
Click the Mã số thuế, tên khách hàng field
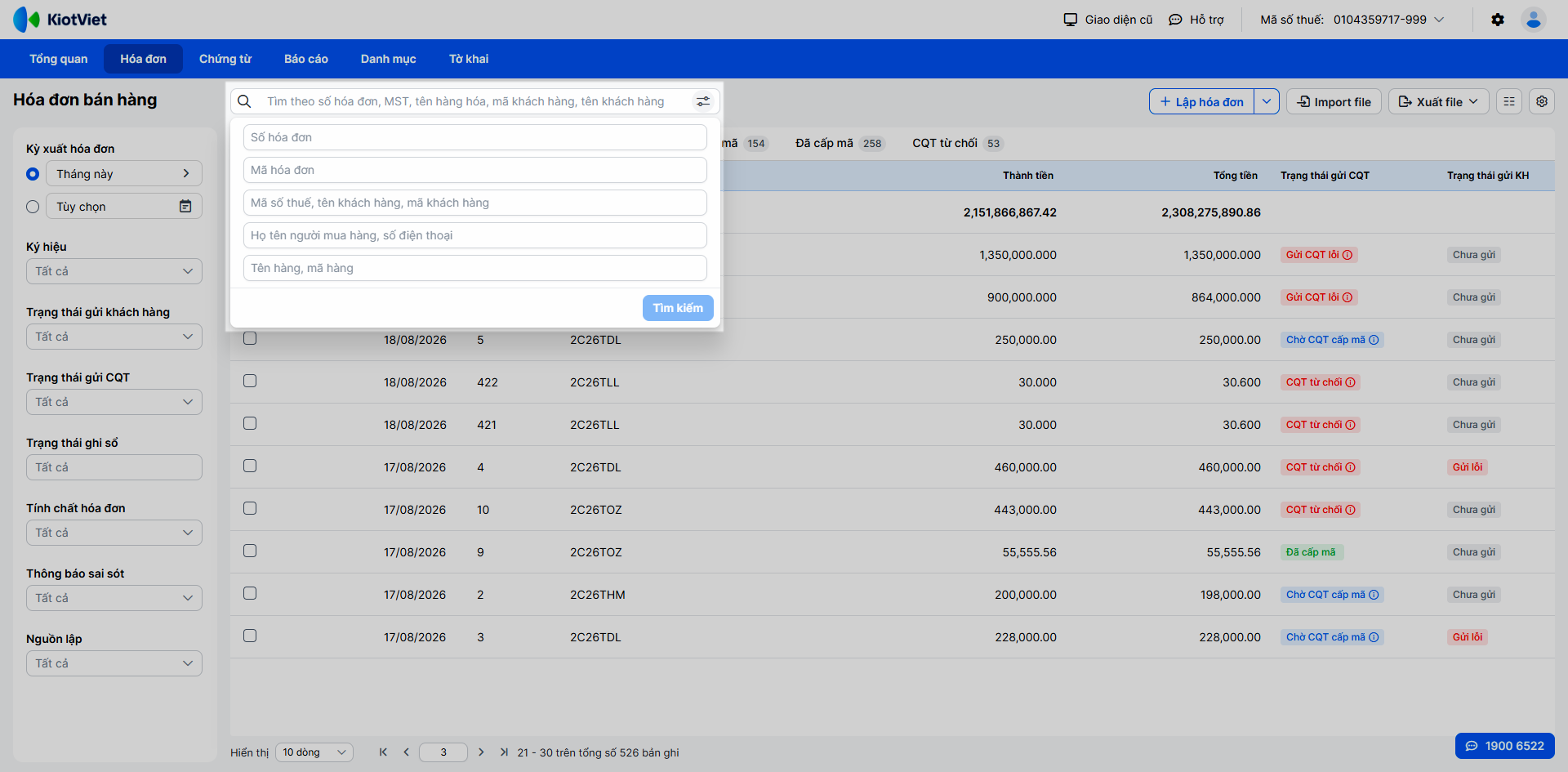(475, 203)
